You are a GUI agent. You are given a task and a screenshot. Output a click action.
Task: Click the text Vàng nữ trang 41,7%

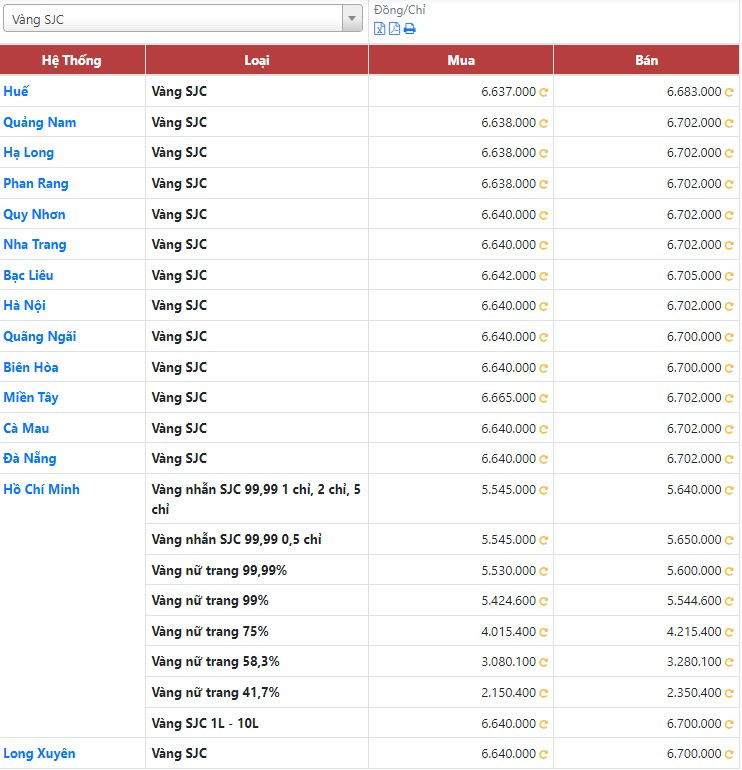pos(215,692)
